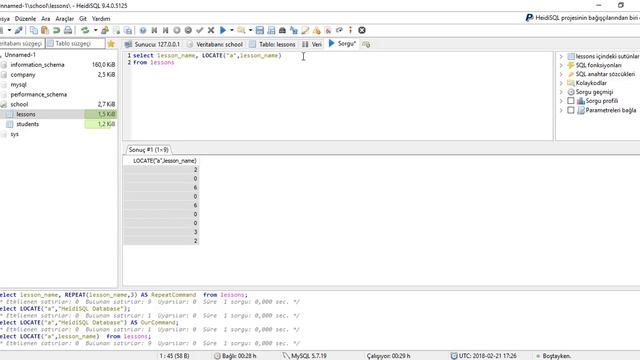Click the green Undo arrow icon
Screen dimensions: 640x360
[x=56, y=30]
